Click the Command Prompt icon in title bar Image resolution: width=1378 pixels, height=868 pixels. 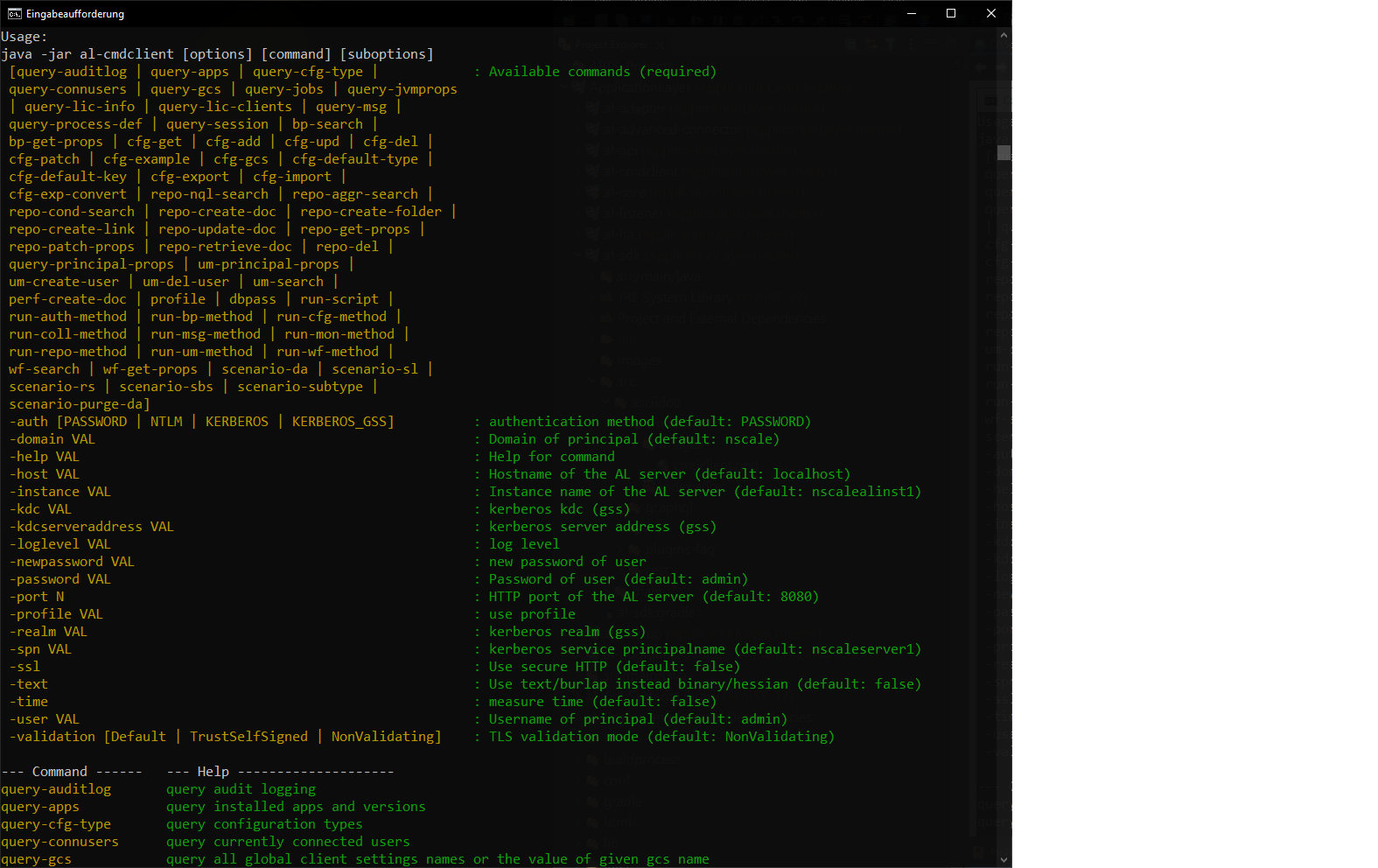click(14, 13)
